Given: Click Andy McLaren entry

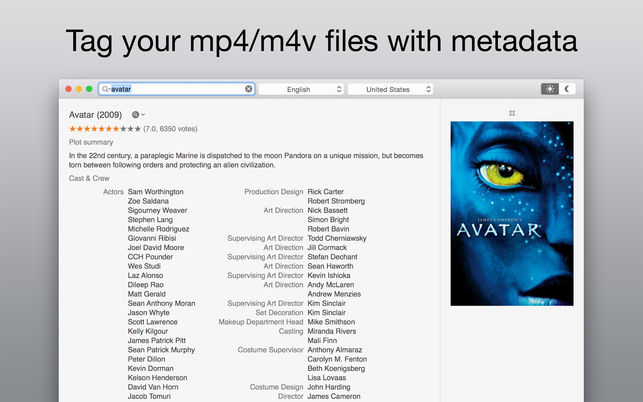Looking at the screenshot, I should click(331, 285).
